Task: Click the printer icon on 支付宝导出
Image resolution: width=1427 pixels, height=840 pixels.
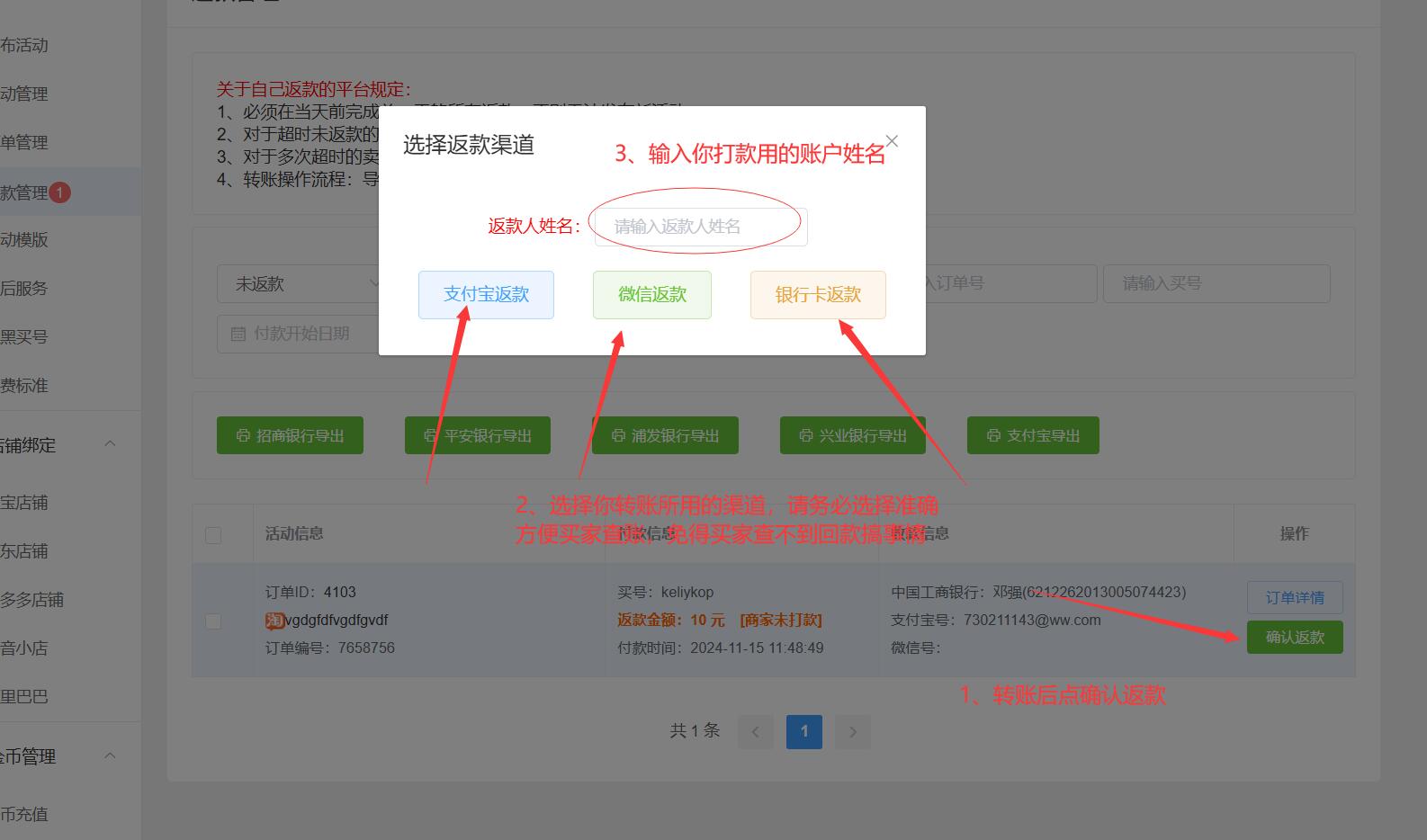Action: 993,435
